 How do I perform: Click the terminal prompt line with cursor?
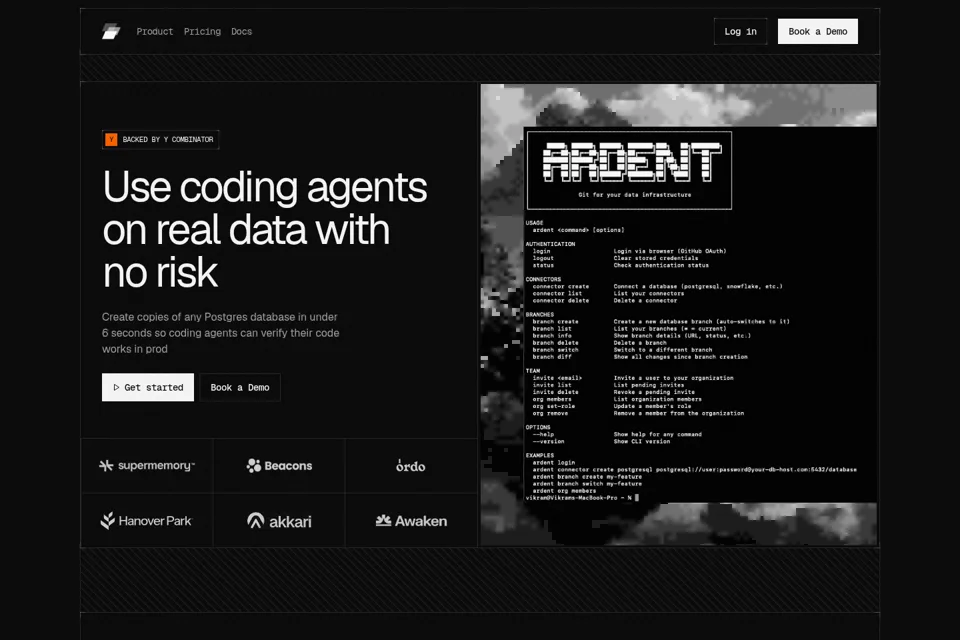[x=582, y=498]
